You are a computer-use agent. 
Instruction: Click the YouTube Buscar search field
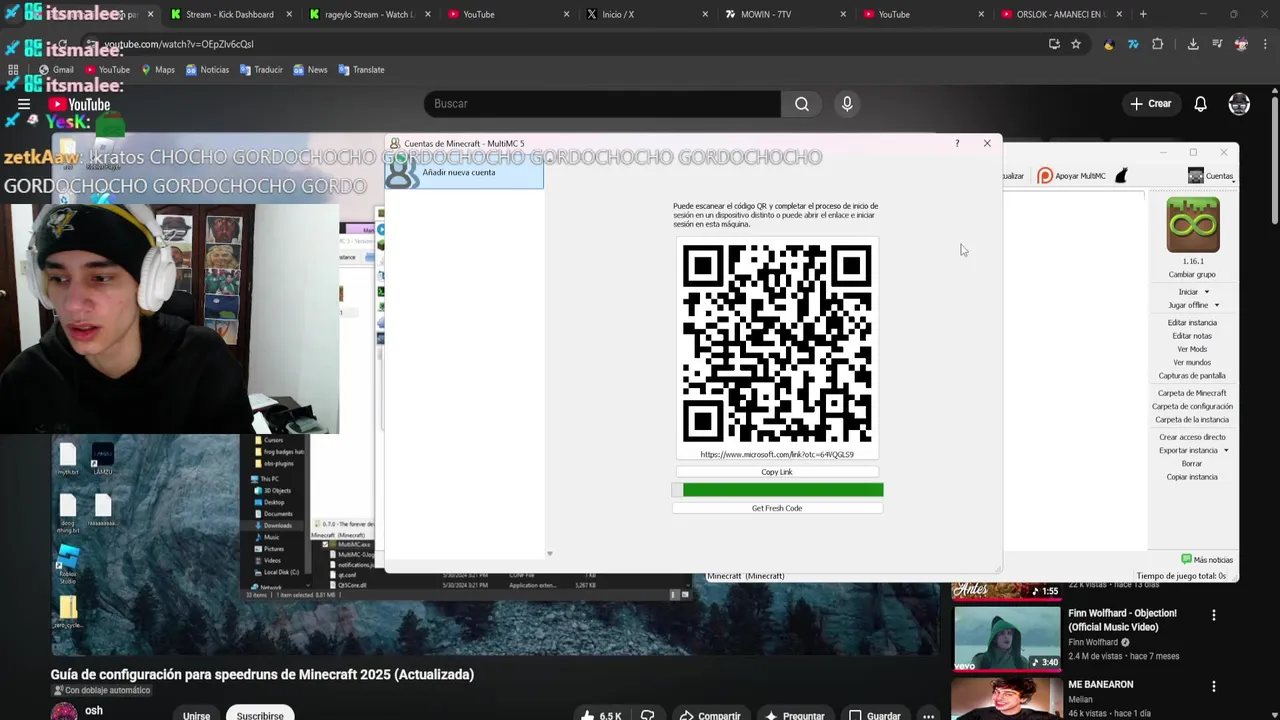[x=602, y=104]
